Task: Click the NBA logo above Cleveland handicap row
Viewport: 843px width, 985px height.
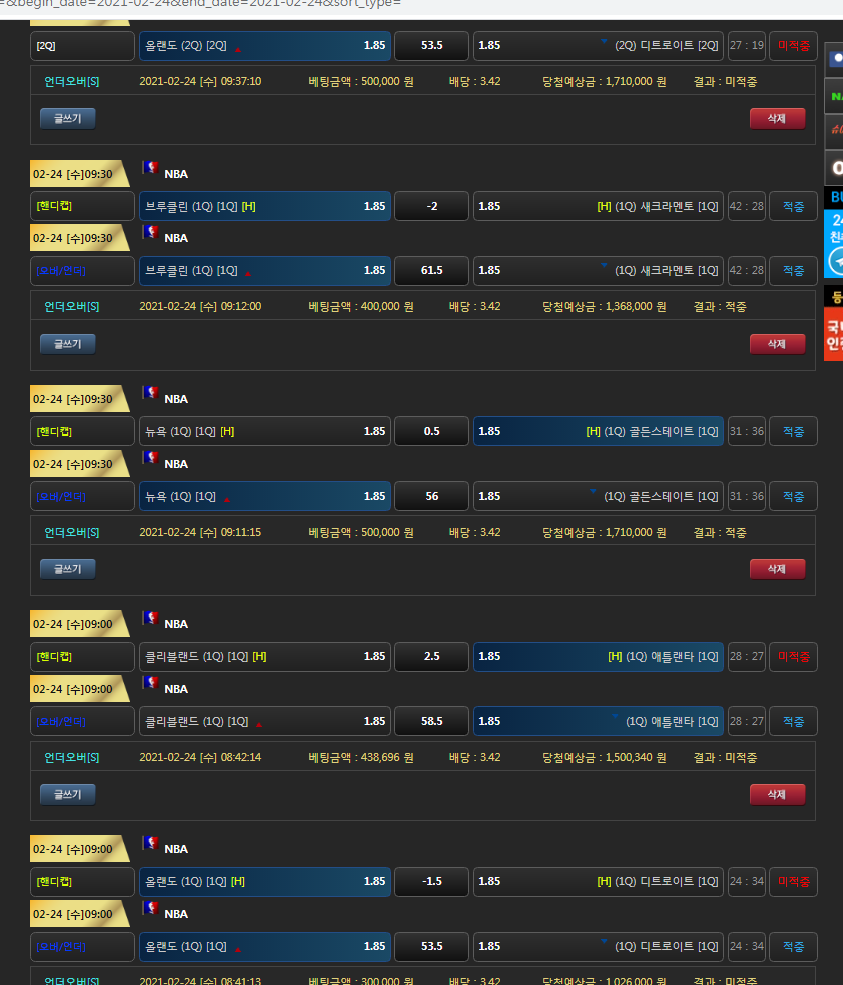Action: [151, 618]
